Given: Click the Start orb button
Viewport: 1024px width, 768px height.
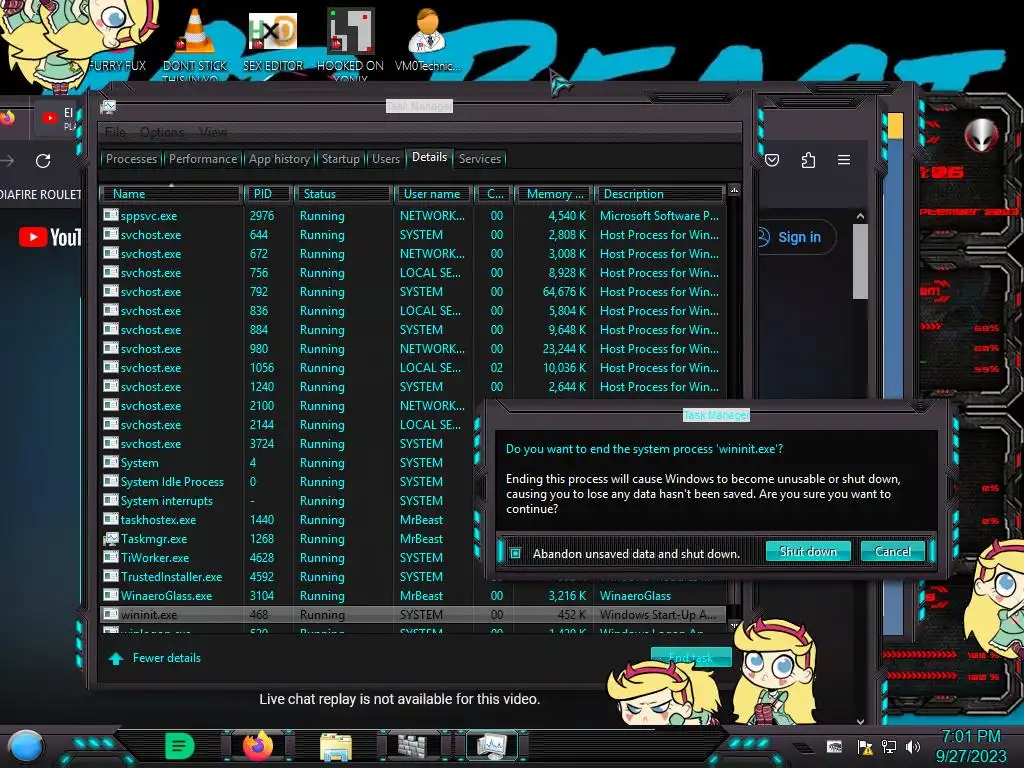Looking at the screenshot, I should [26, 746].
